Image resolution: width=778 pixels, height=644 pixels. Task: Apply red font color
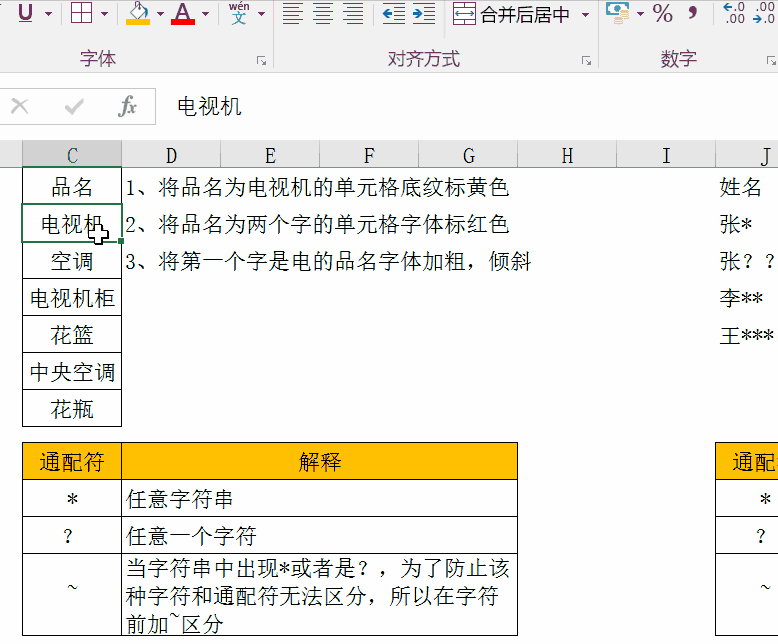pos(183,13)
